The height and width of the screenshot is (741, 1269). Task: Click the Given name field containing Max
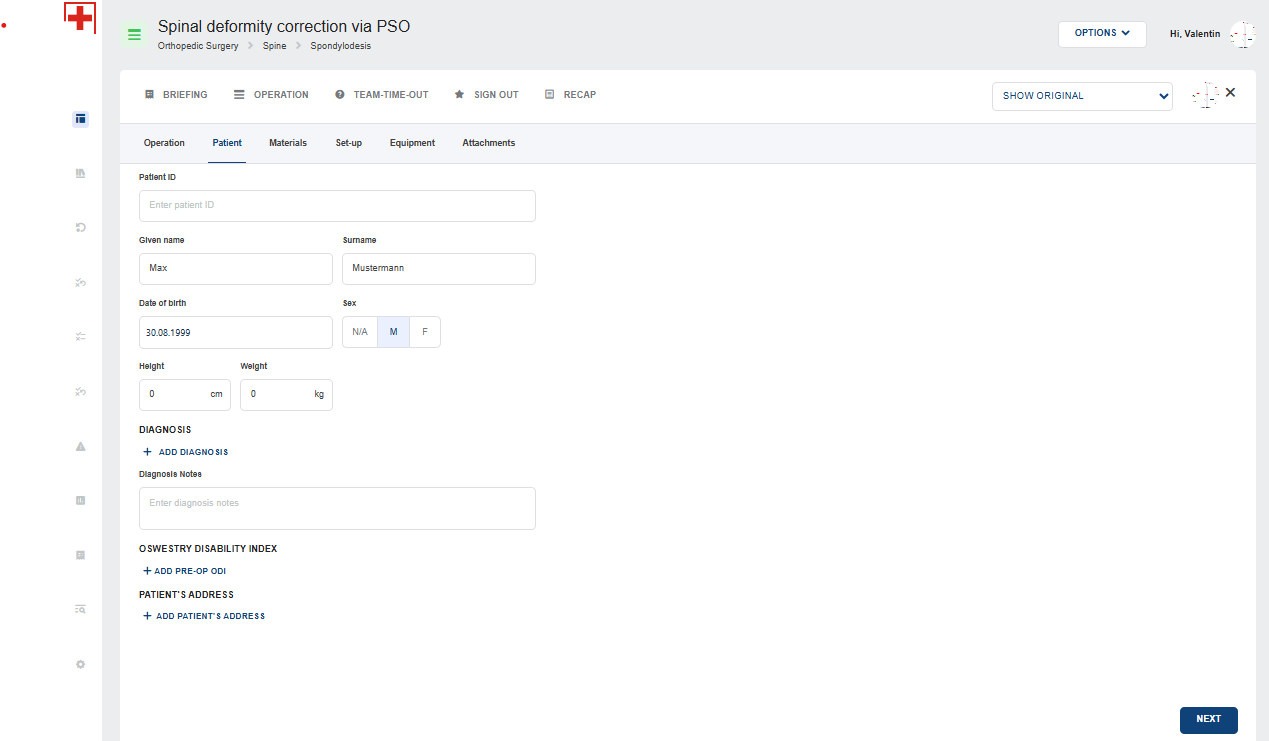click(236, 269)
